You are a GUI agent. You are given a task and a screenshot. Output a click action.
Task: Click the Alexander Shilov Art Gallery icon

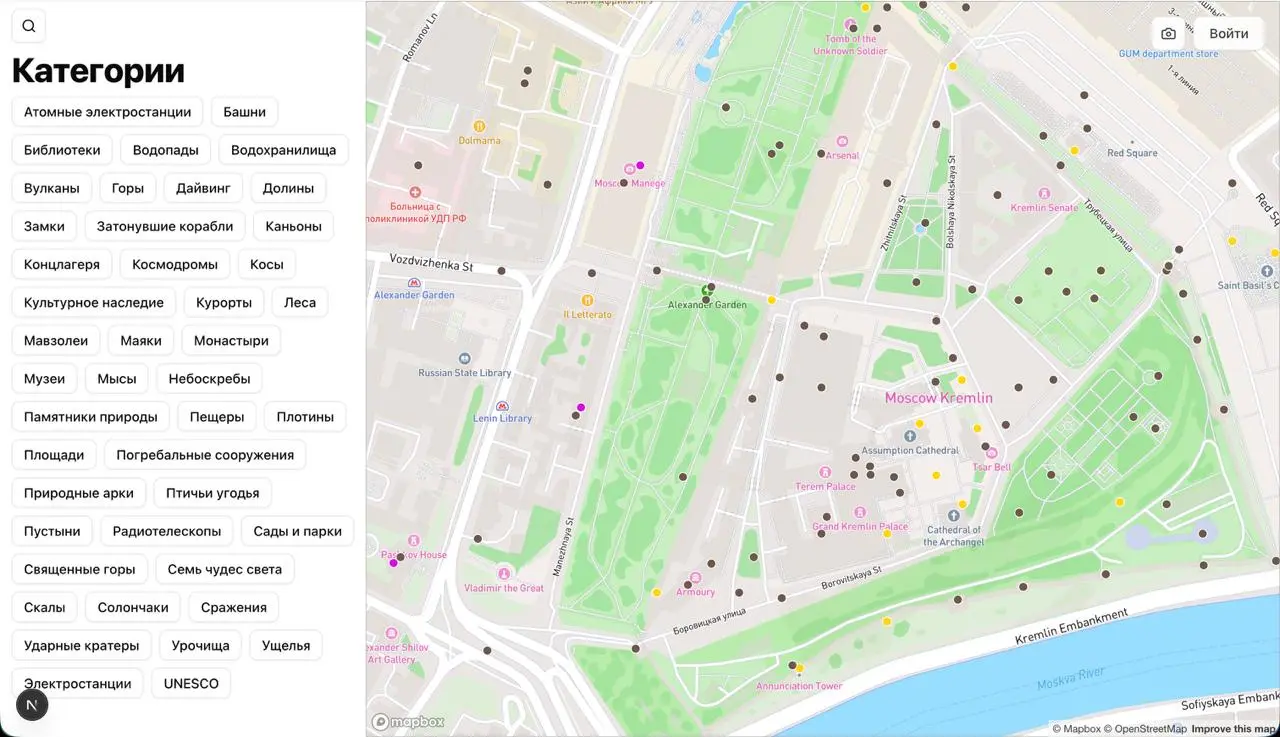tap(391, 633)
